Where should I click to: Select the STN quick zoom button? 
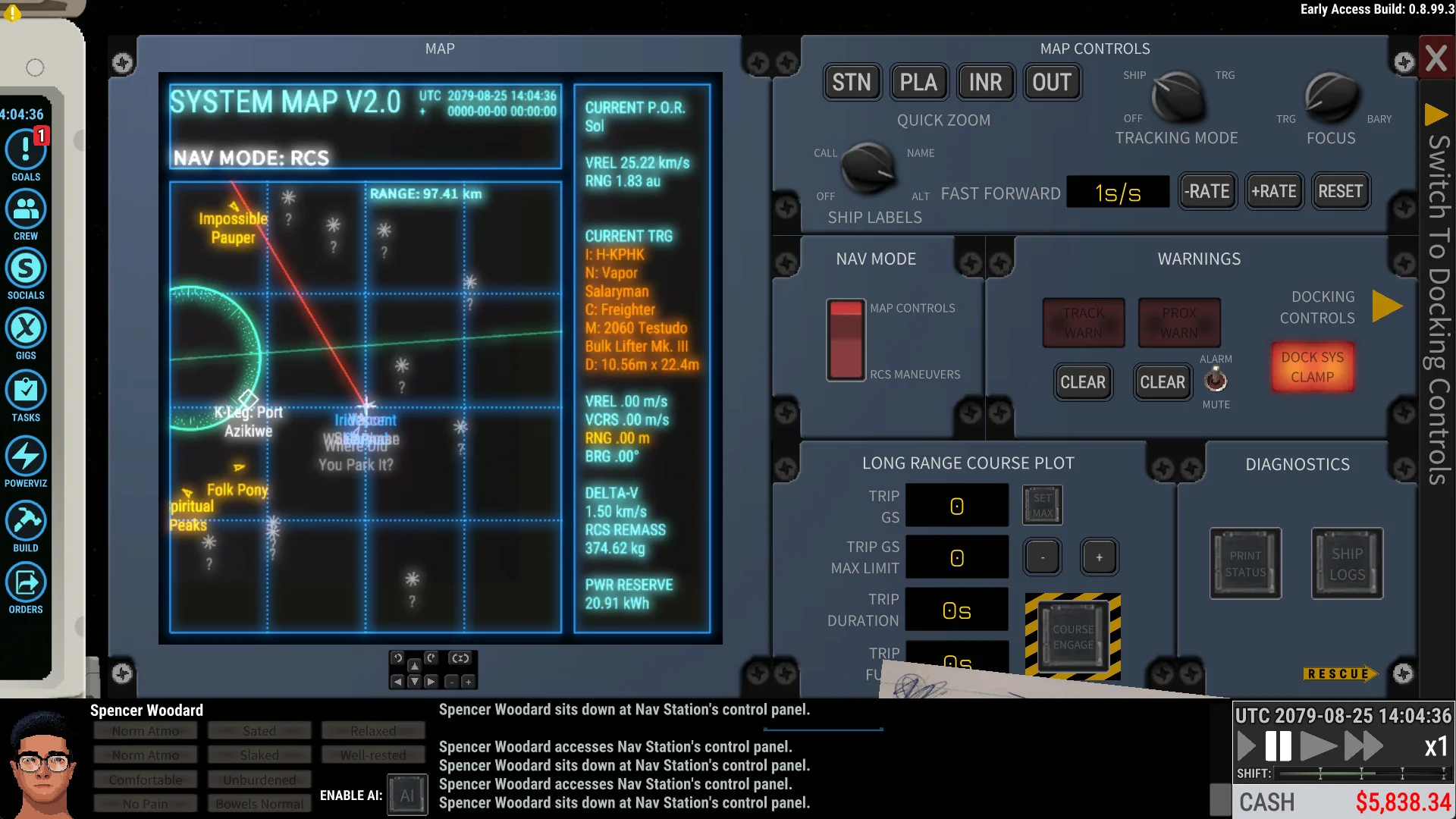click(x=852, y=82)
